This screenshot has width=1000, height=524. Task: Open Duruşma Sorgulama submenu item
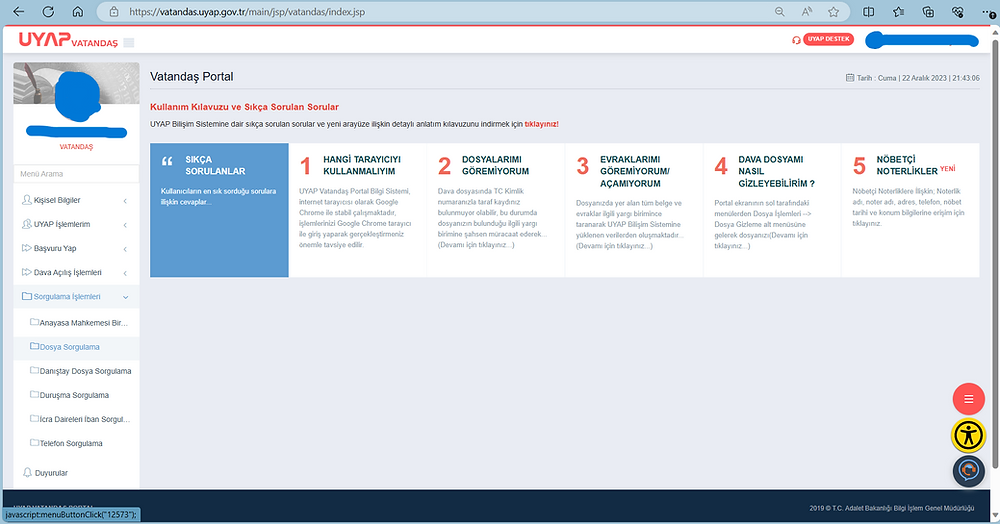76,395
